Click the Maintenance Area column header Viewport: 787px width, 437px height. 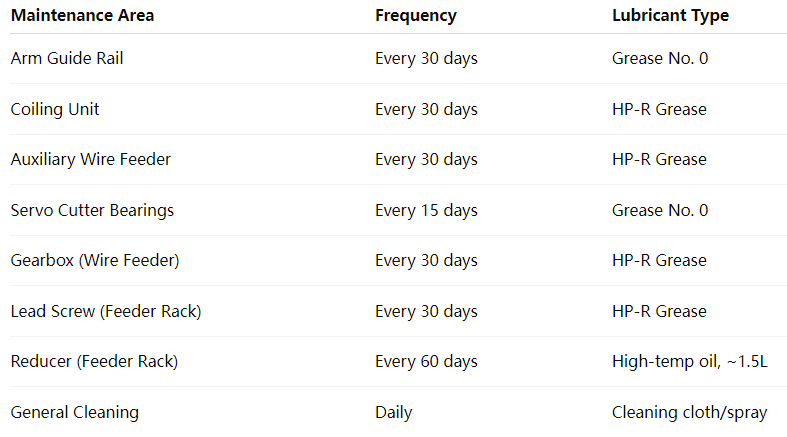point(82,16)
